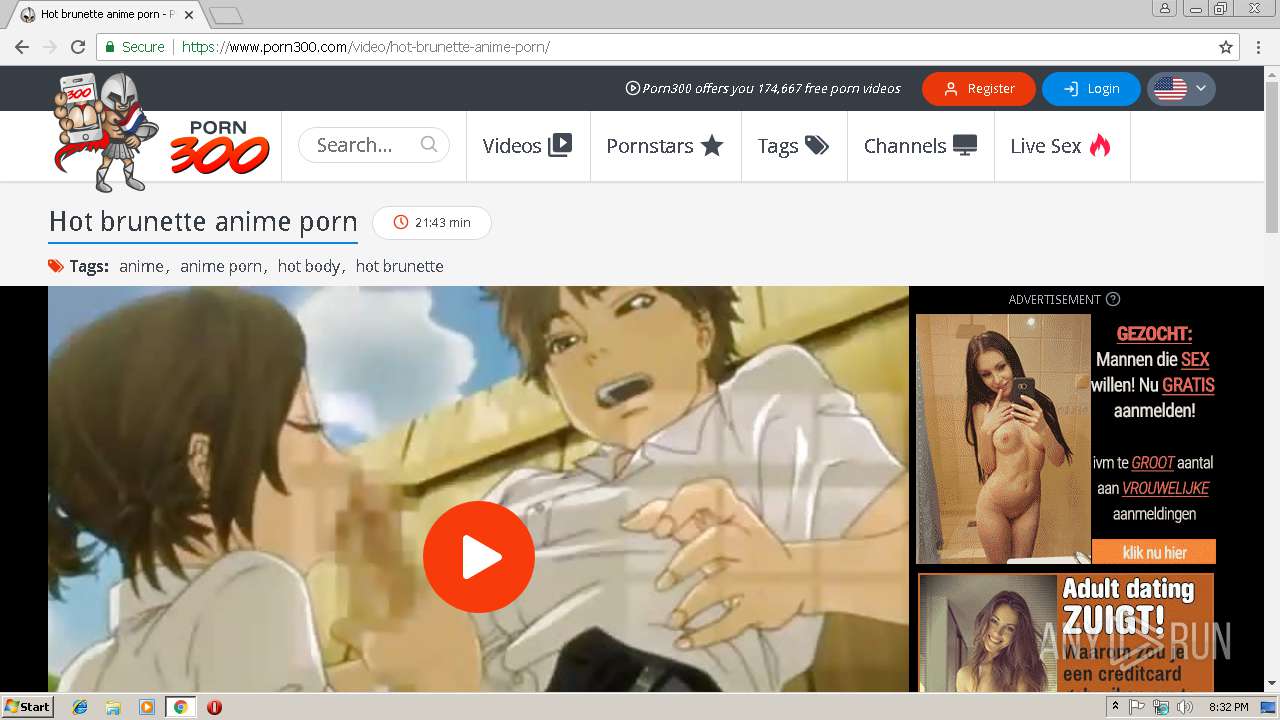Image resolution: width=1280 pixels, height=720 pixels.
Task: Launch Internet Explorer from the taskbar
Action: (80, 707)
